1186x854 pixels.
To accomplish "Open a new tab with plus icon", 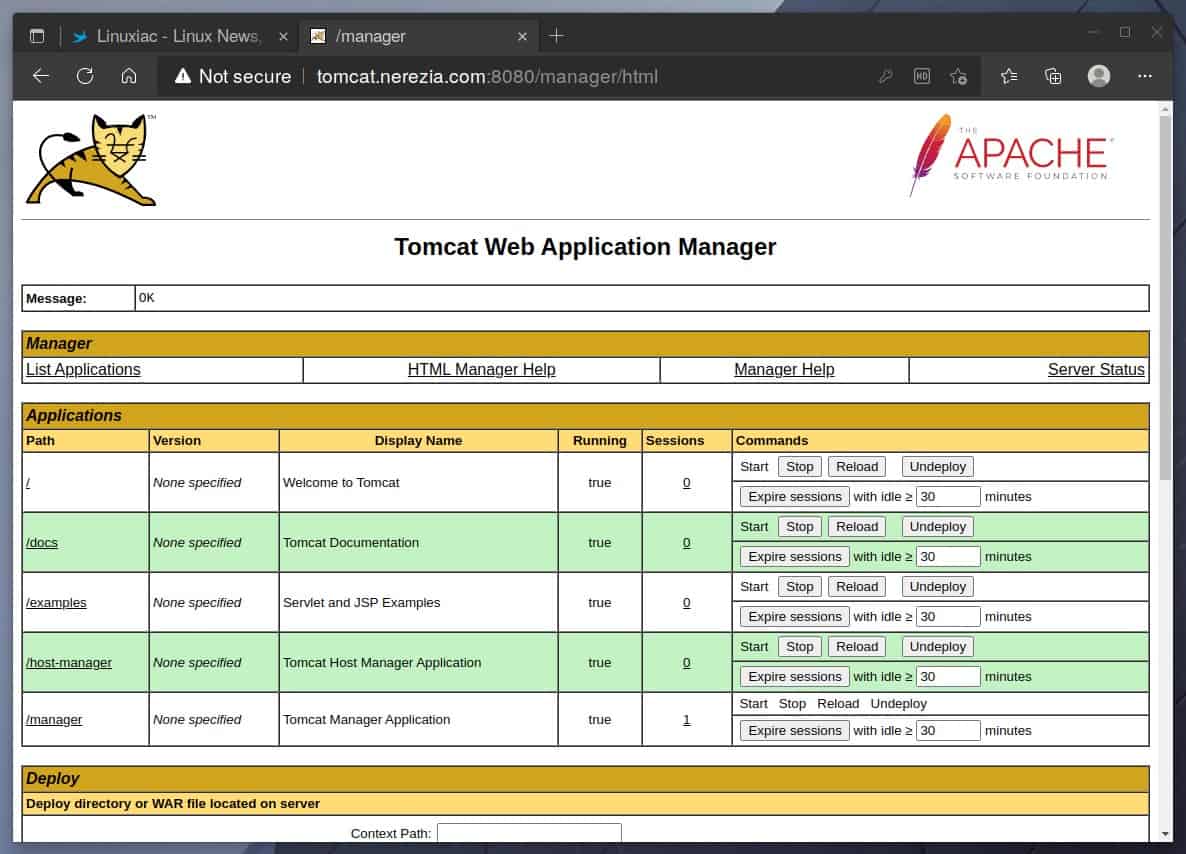I will [556, 36].
